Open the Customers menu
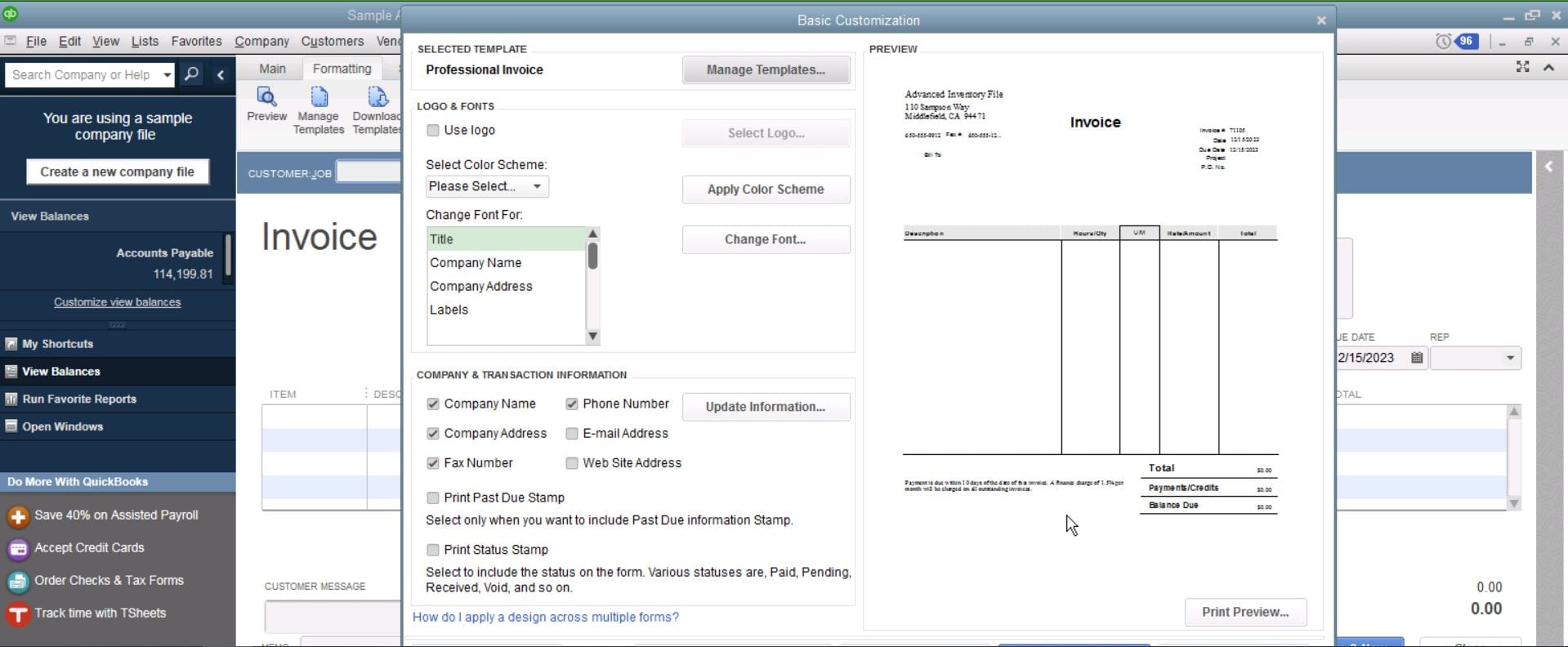This screenshot has width=1568, height=647. tap(332, 41)
